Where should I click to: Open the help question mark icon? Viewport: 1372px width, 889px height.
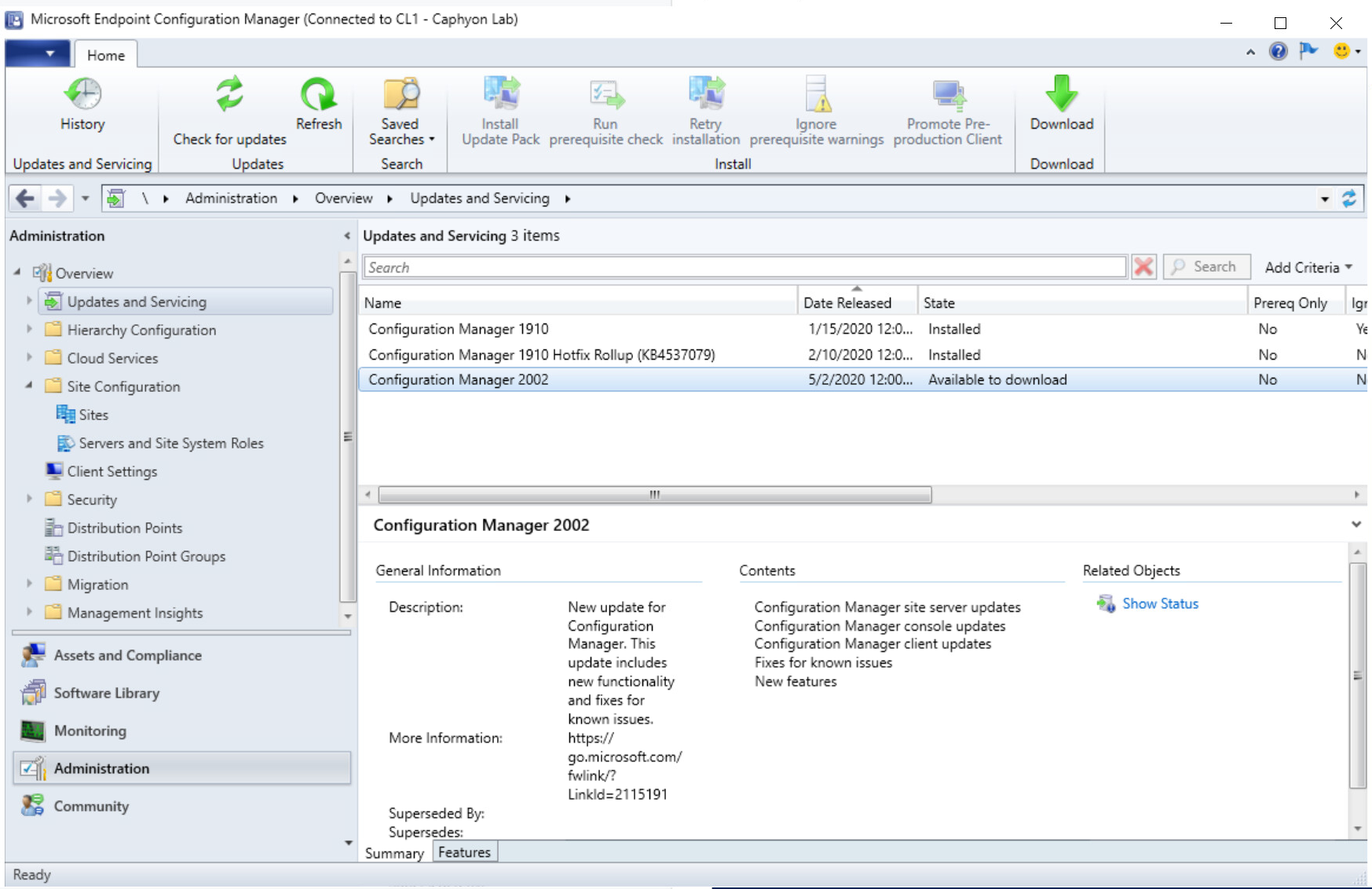pyautogui.click(x=1278, y=52)
